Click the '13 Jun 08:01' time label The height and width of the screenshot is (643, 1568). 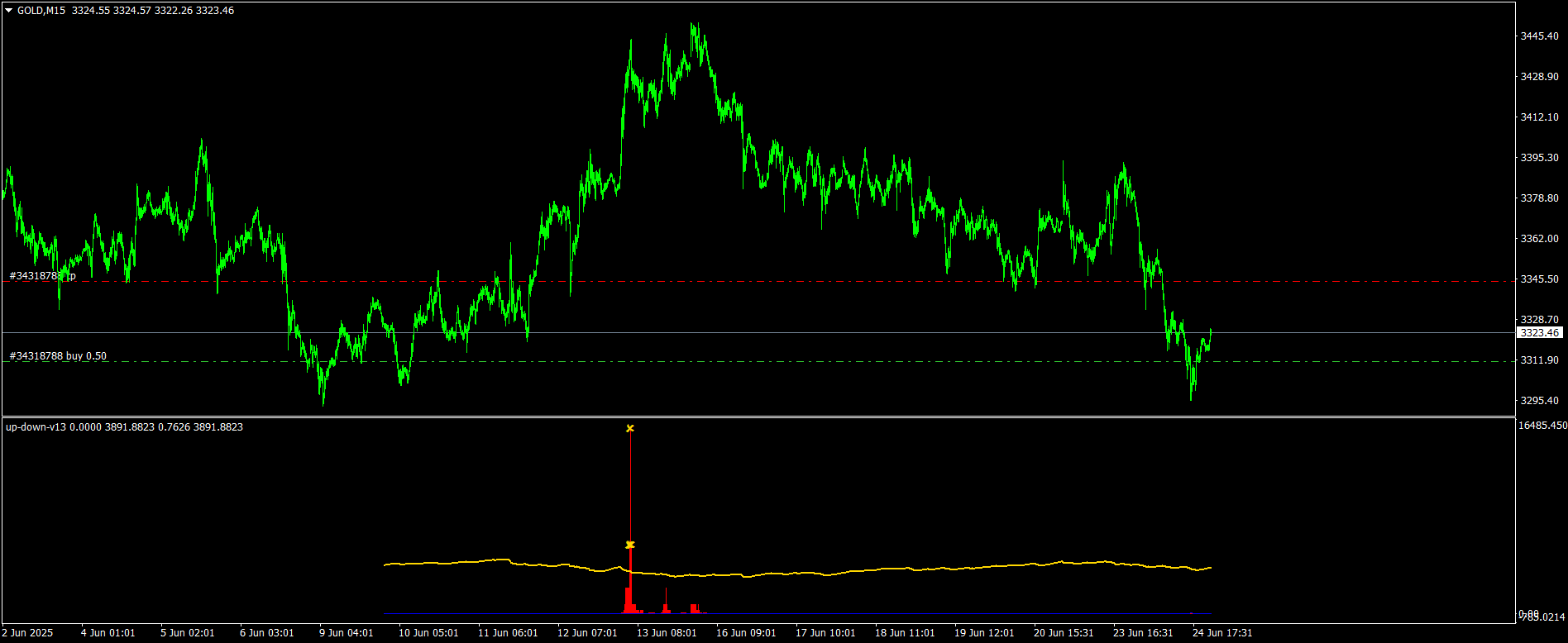[667, 633]
